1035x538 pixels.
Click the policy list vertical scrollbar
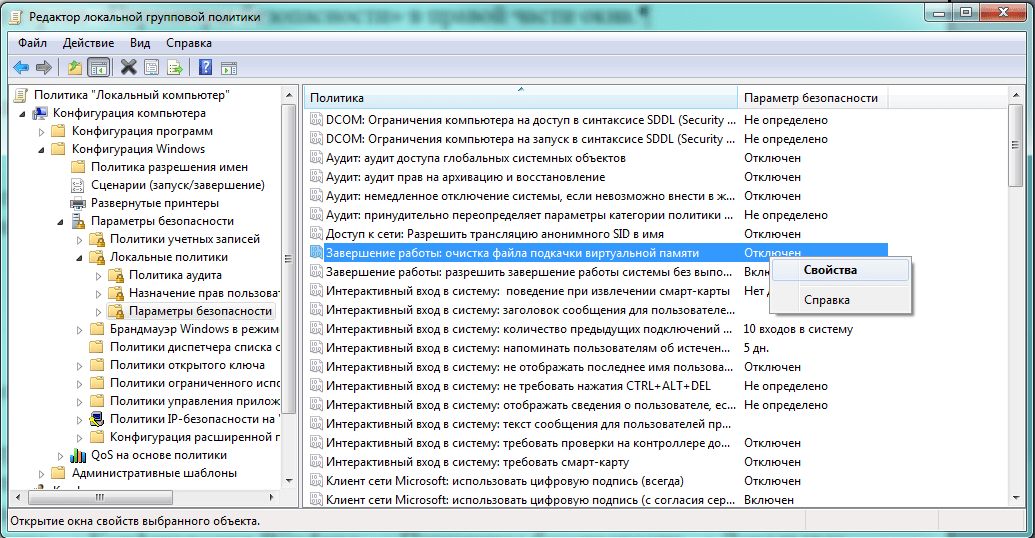point(1016,300)
